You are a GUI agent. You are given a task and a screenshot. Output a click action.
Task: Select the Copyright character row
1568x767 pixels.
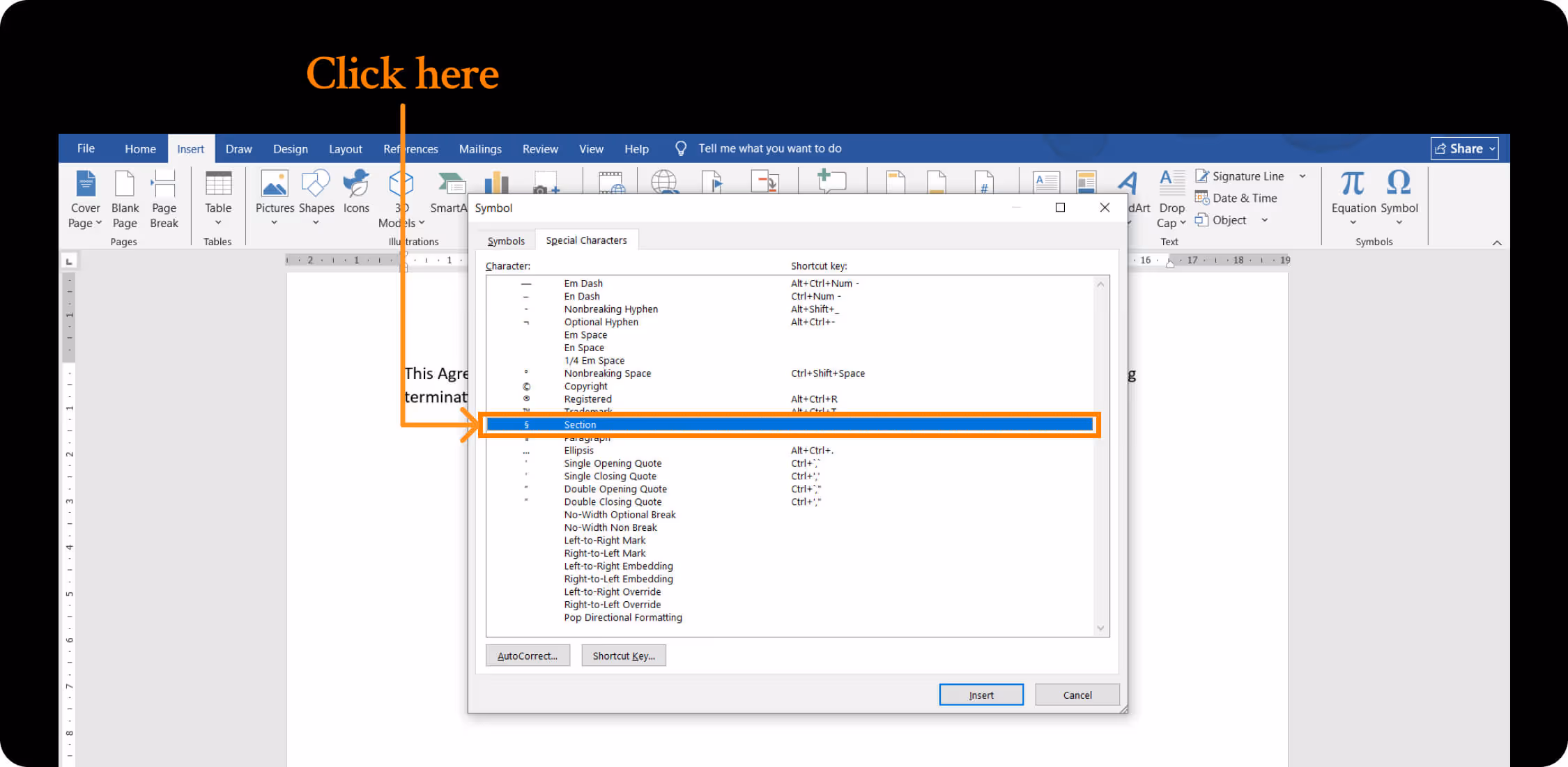click(x=585, y=386)
